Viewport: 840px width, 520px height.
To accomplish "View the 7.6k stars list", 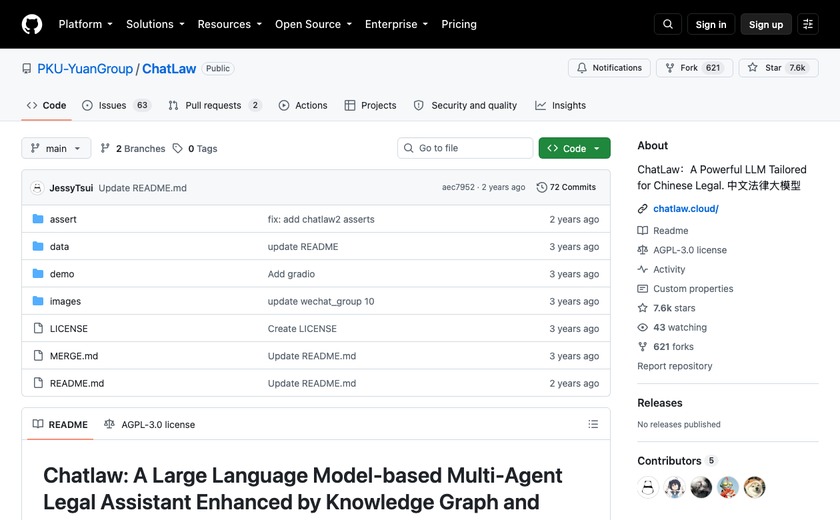I will [674, 307].
